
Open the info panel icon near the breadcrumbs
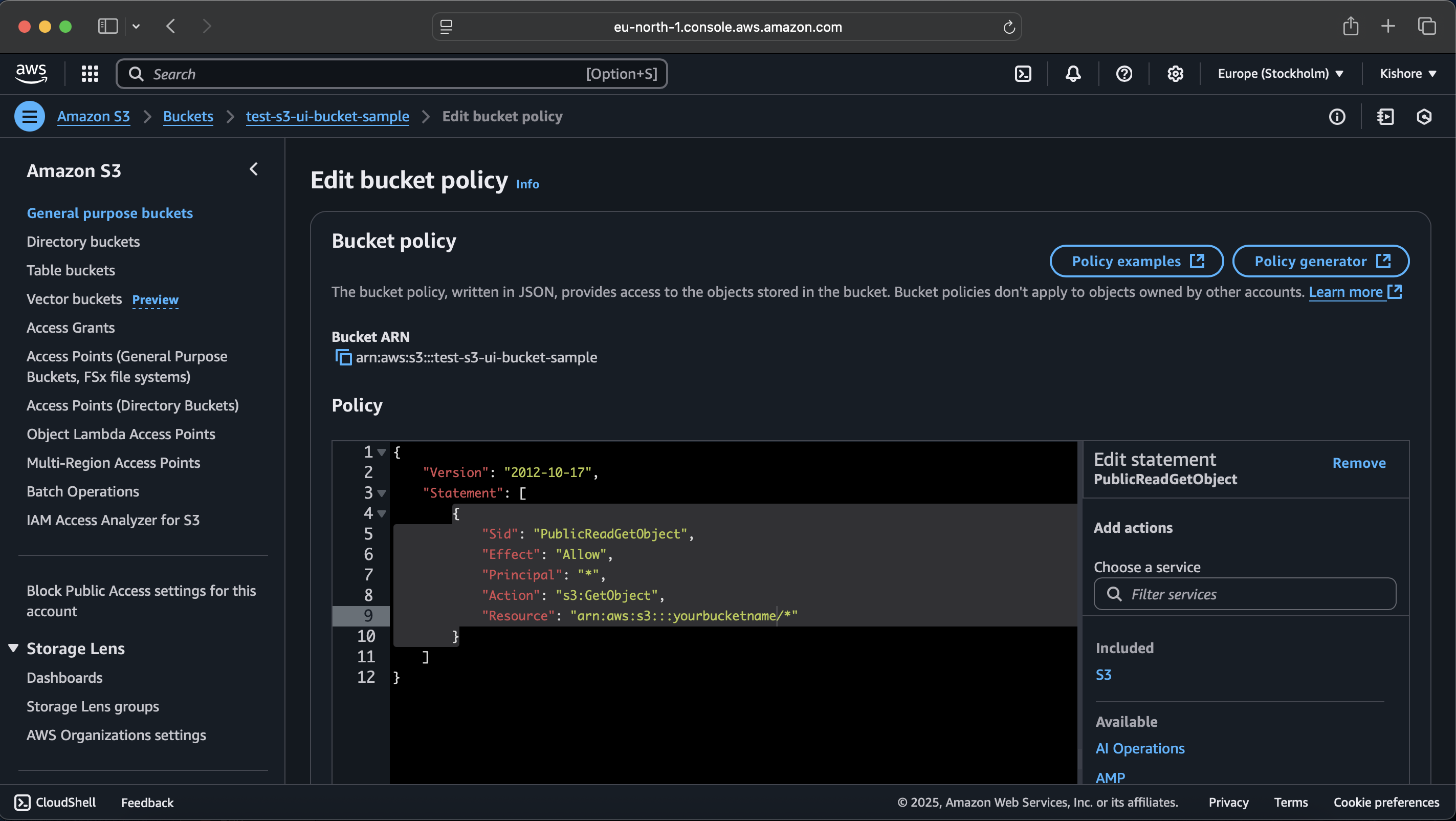click(x=1337, y=117)
